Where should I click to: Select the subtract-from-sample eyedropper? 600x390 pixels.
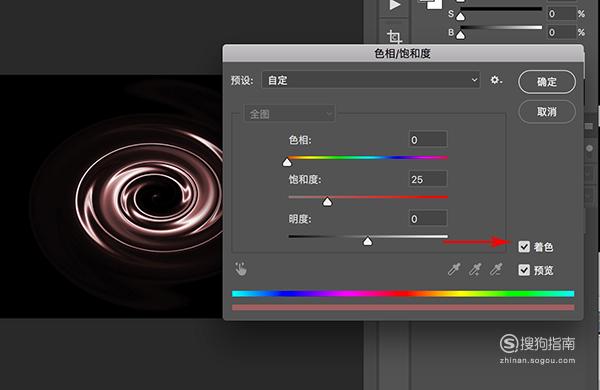point(496,269)
